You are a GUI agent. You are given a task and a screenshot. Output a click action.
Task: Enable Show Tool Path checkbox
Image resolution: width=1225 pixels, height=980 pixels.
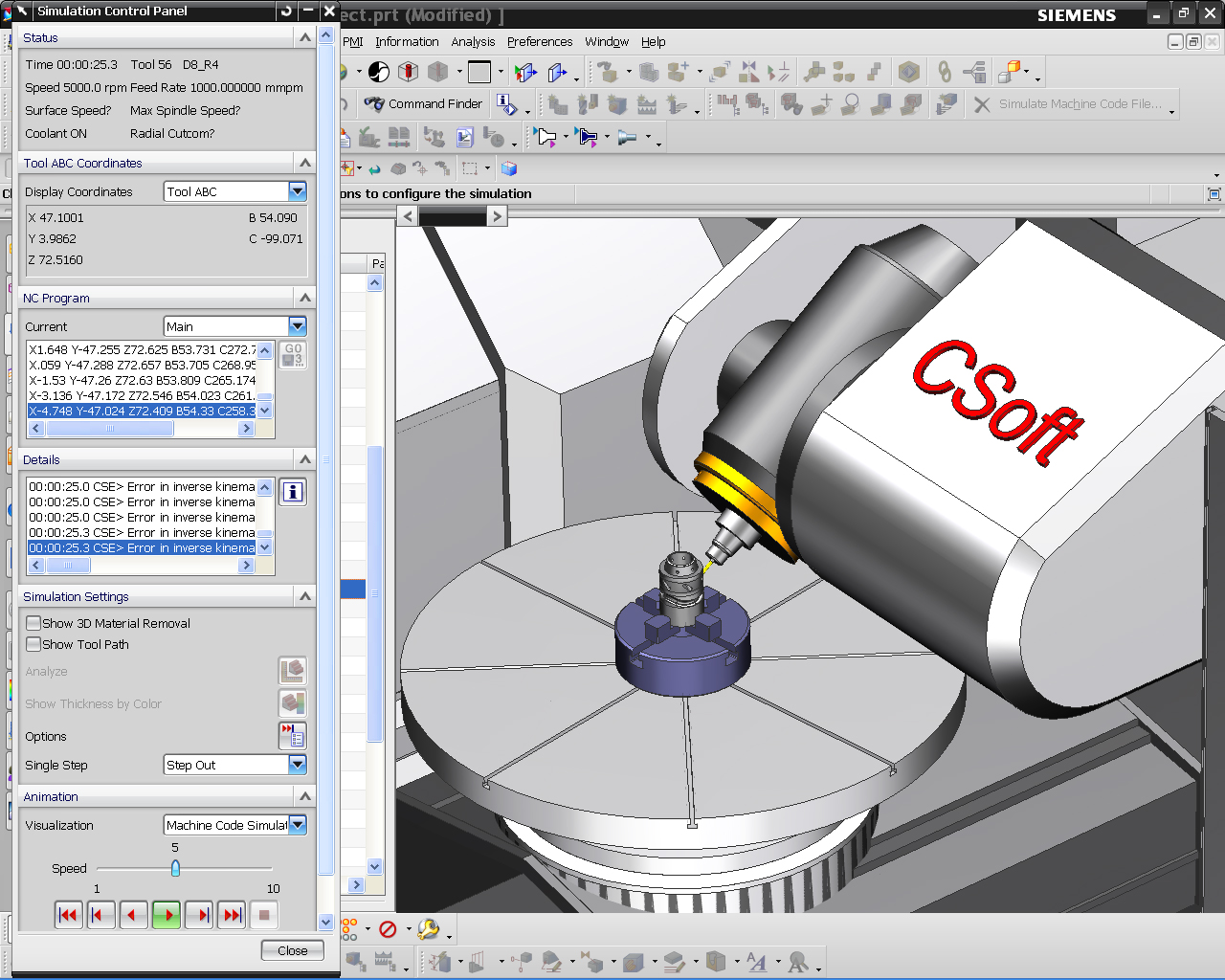click(x=33, y=644)
